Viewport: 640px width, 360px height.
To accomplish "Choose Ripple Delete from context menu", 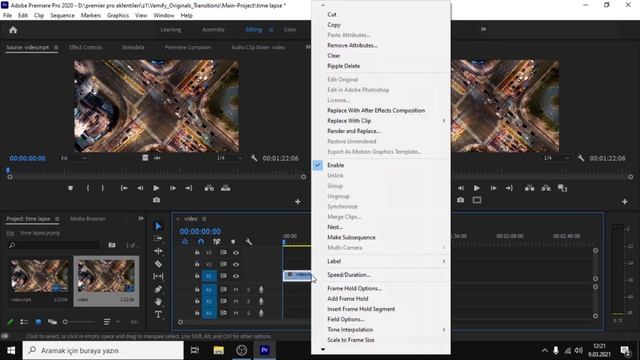I will click(344, 66).
